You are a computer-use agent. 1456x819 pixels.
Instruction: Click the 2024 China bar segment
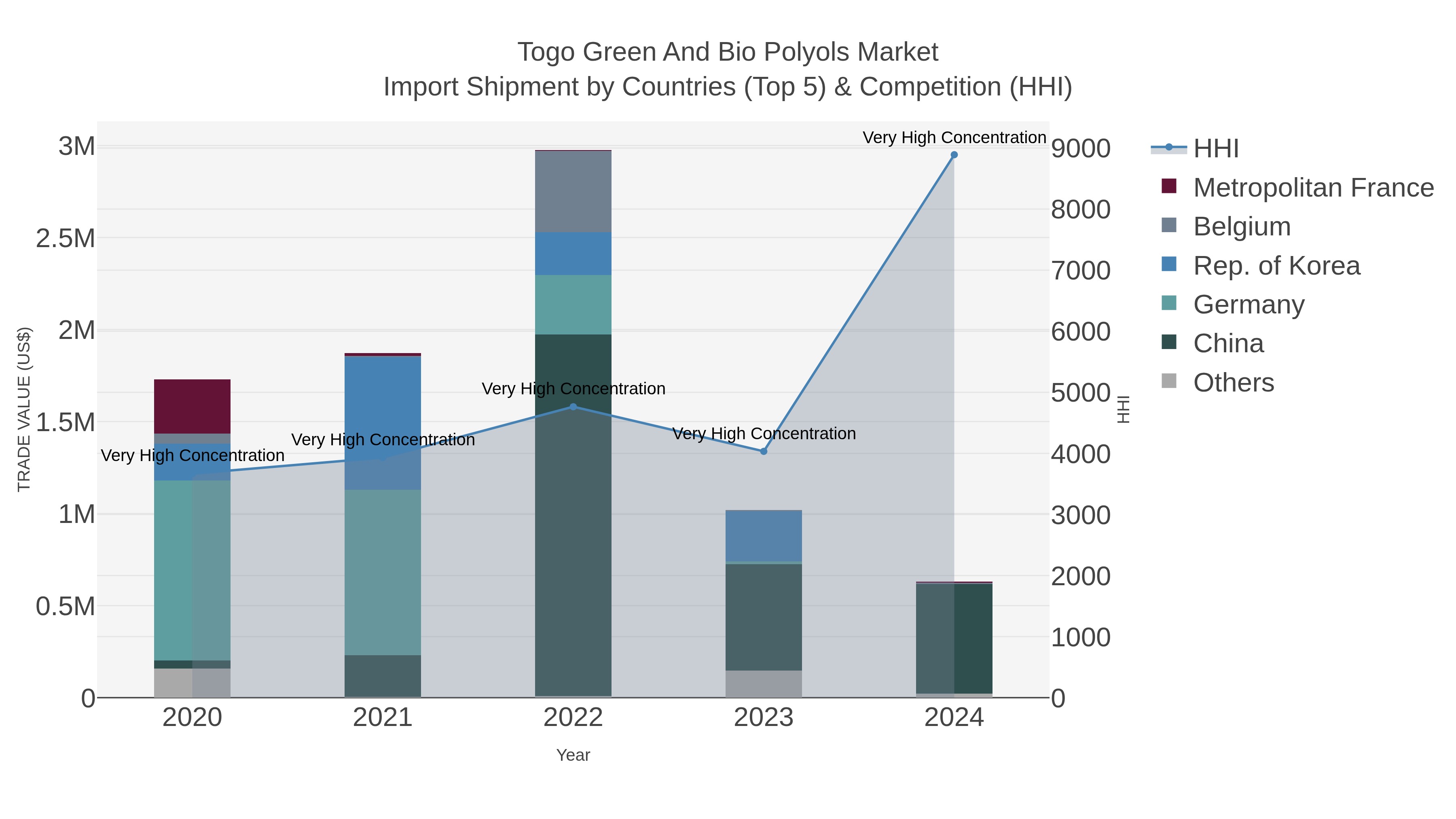point(954,639)
